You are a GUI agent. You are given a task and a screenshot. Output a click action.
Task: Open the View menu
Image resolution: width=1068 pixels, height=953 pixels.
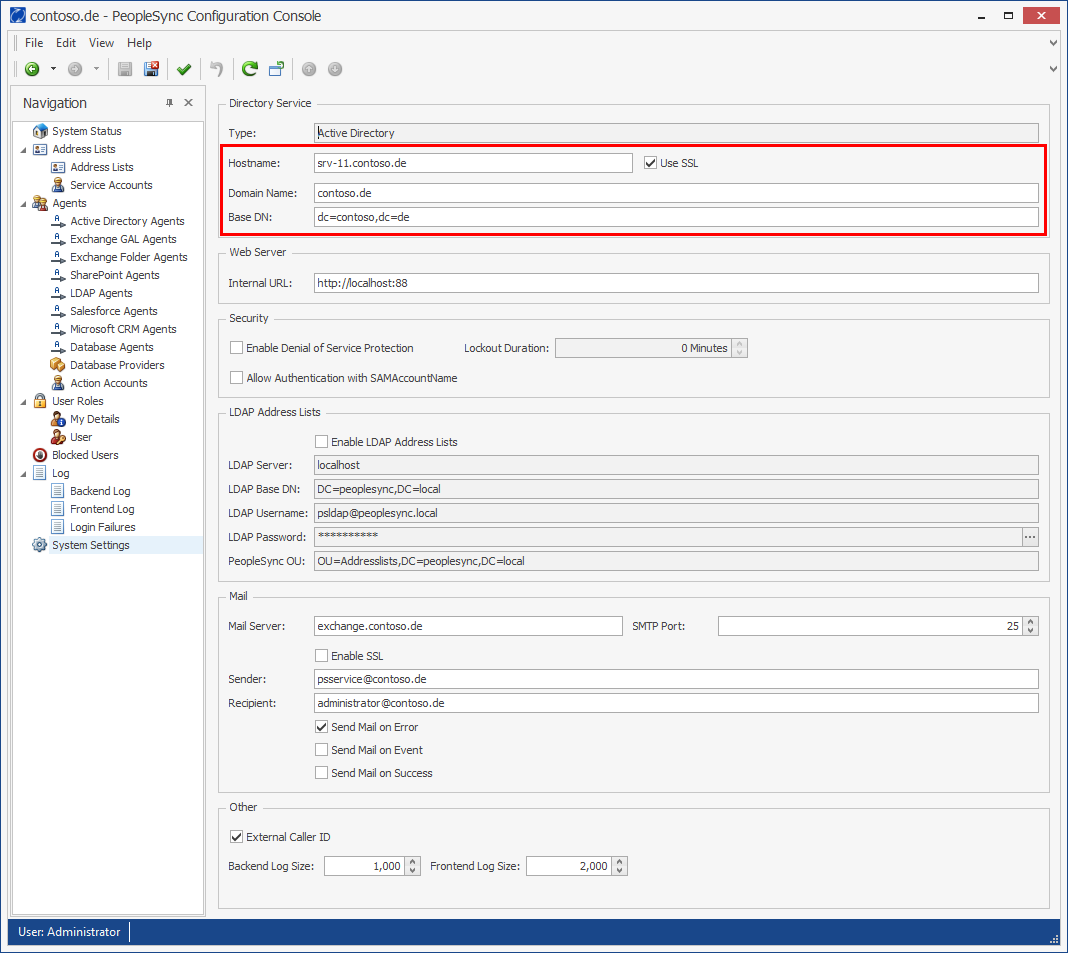pos(101,43)
